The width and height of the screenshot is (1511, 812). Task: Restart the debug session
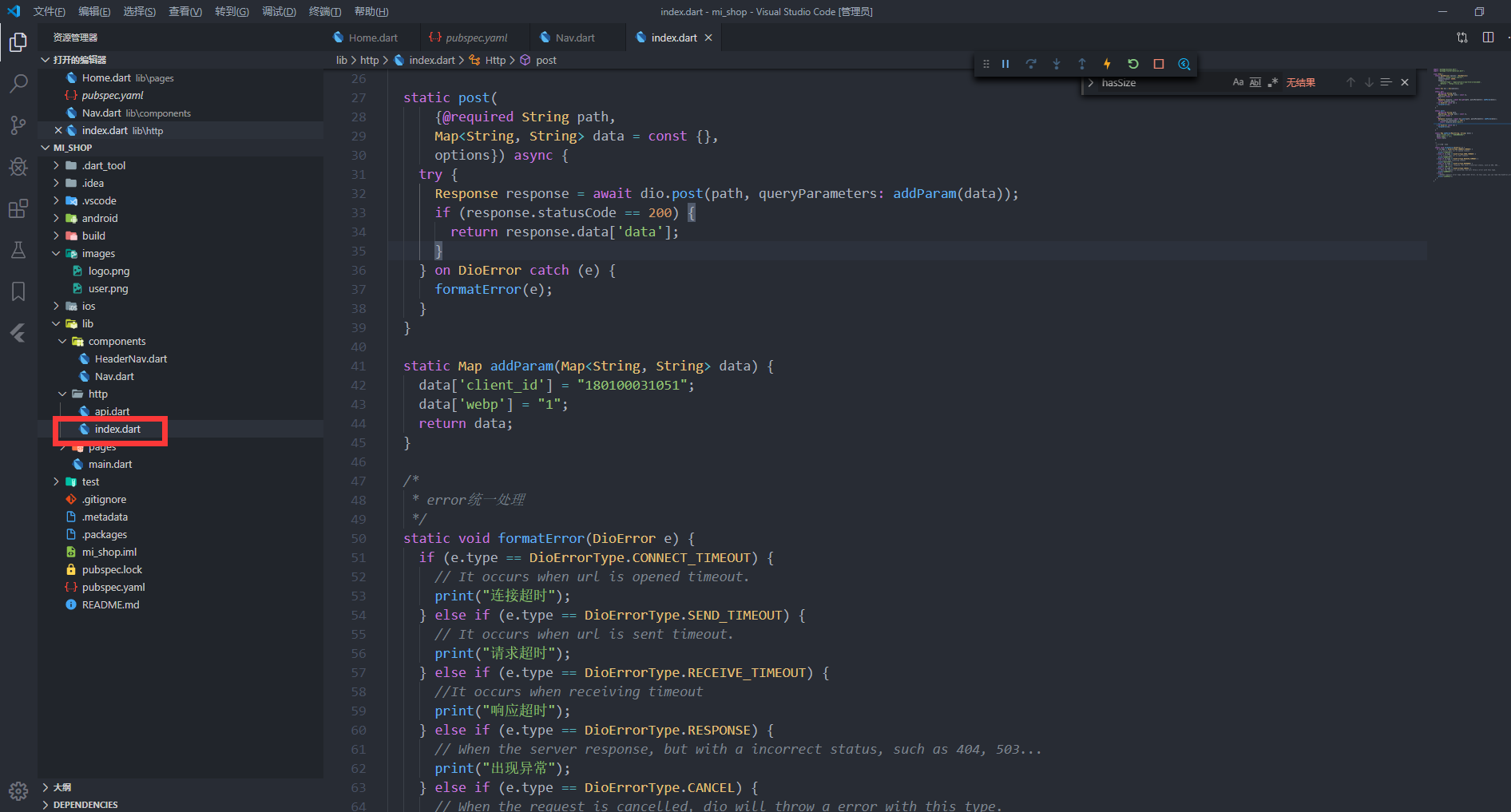[1132, 64]
